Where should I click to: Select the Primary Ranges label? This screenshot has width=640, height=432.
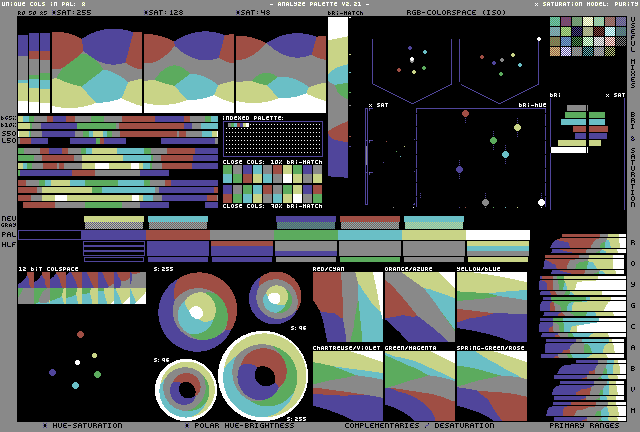(x=583, y=425)
